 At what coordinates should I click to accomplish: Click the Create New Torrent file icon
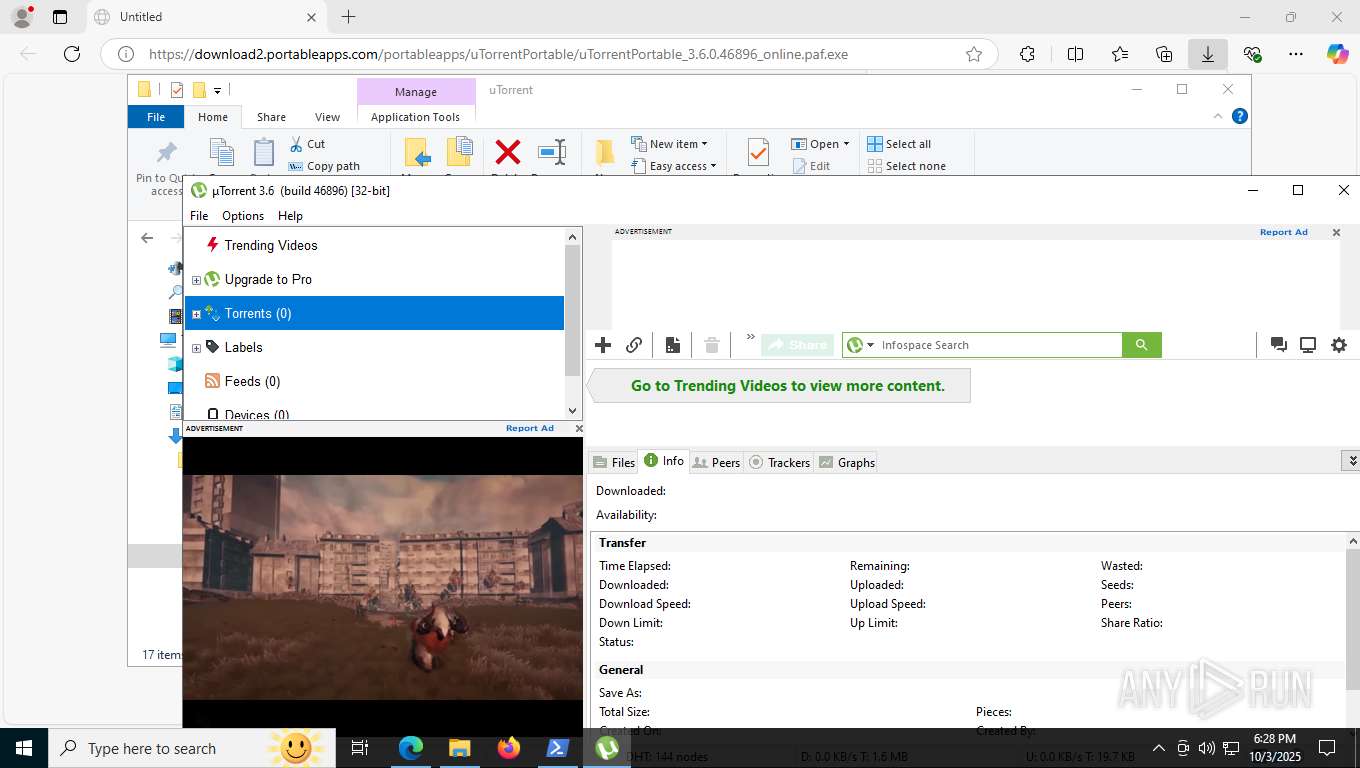pos(673,345)
